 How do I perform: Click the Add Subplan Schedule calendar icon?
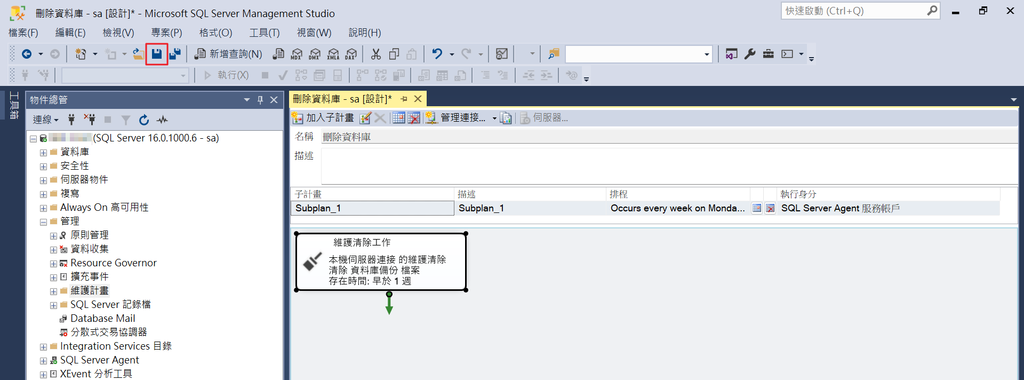[400, 118]
